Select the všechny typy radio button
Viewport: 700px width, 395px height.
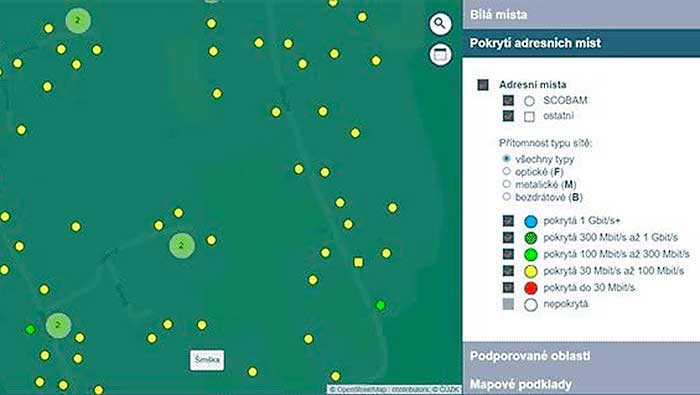click(x=506, y=158)
